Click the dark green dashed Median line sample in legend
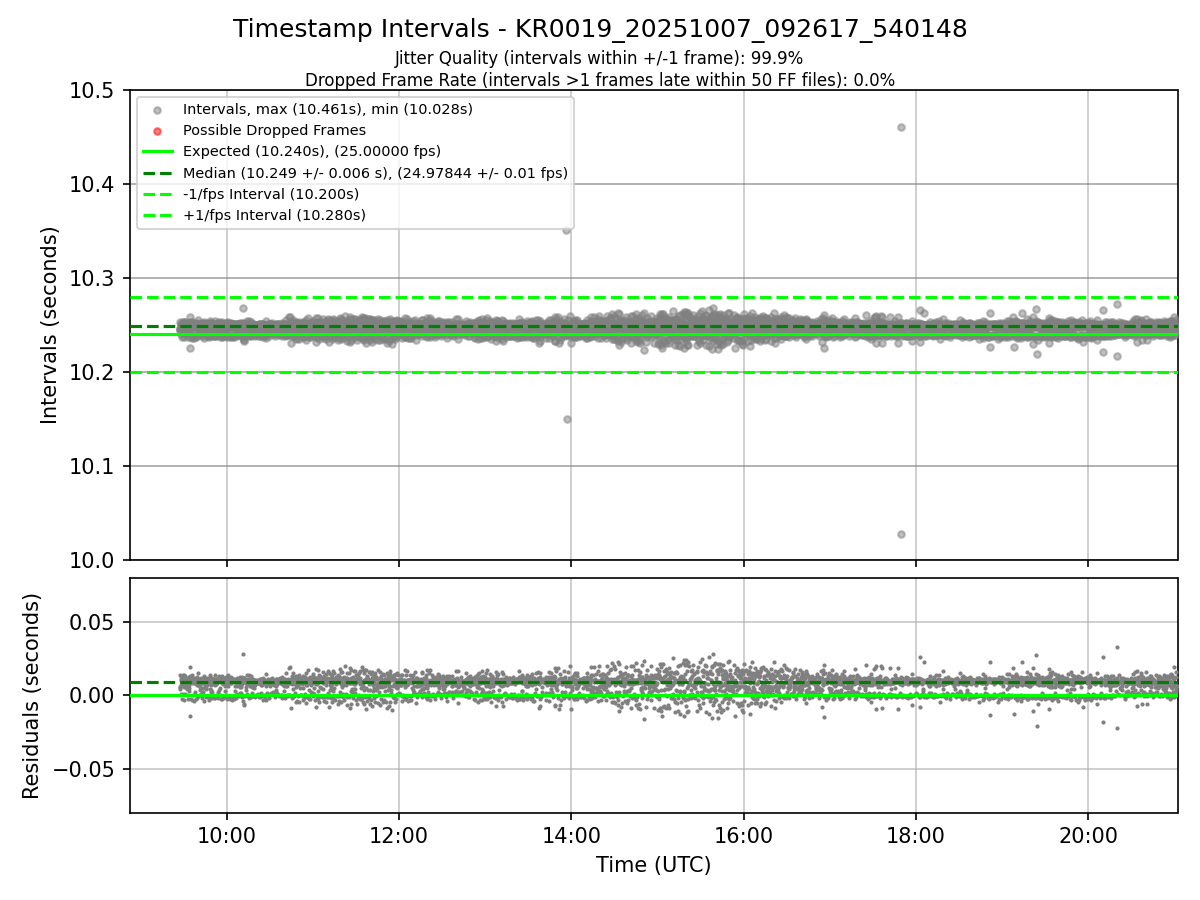Screen dimensions: 1200x900 tap(157, 173)
